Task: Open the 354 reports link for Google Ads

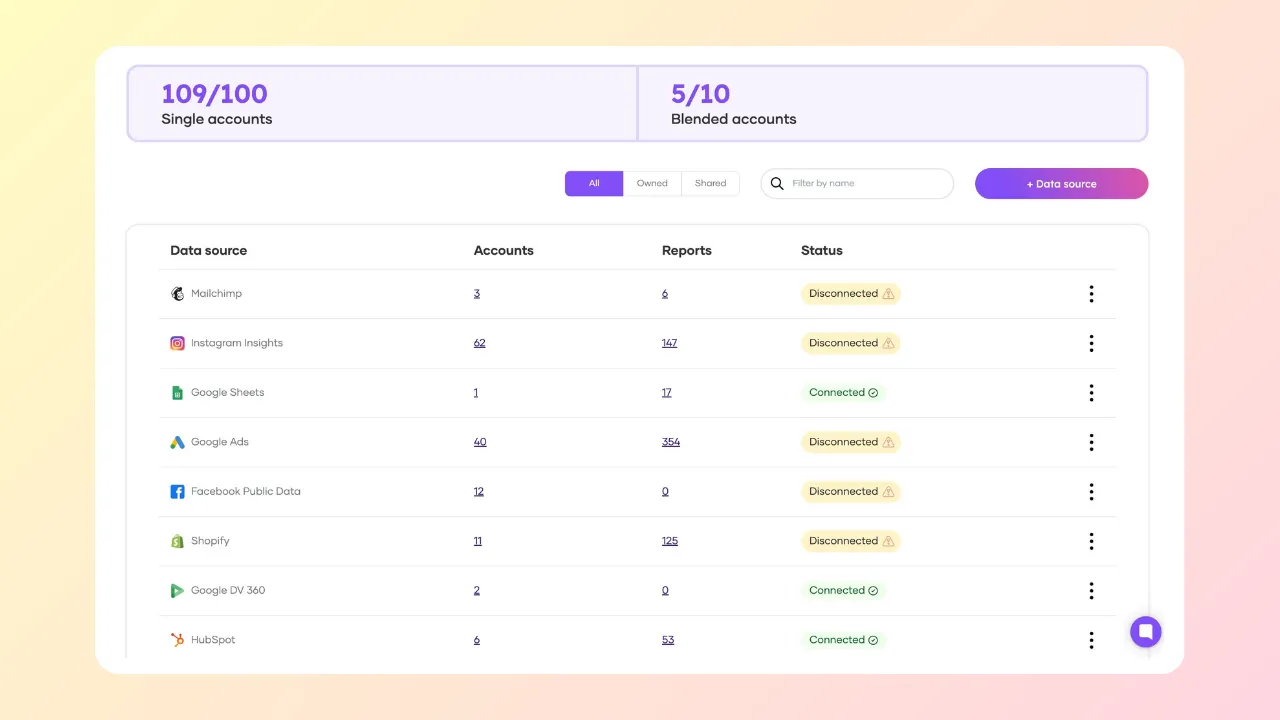Action: click(x=671, y=442)
